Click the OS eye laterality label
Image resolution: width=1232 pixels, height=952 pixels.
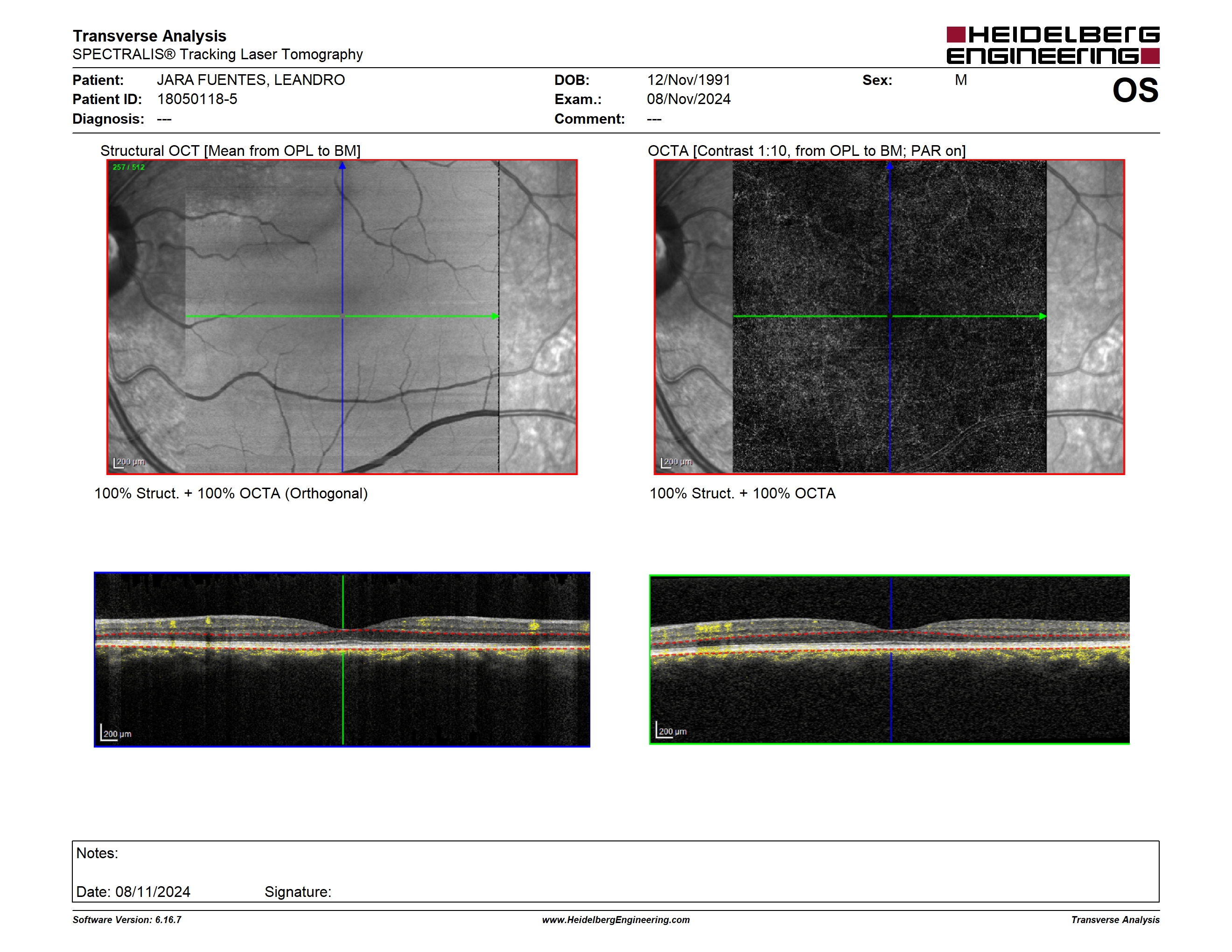pyautogui.click(x=1135, y=90)
